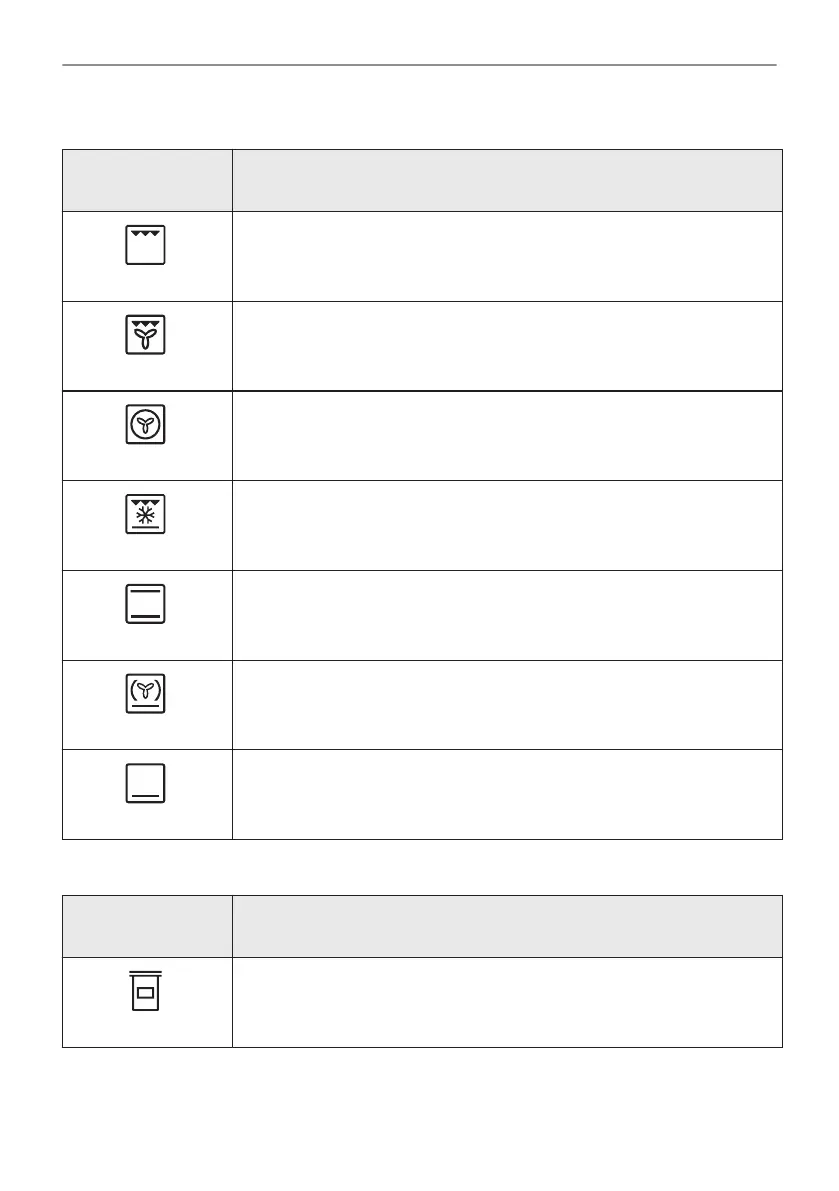
Task: Click the circular fan cooking icon
Action: [146, 425]
